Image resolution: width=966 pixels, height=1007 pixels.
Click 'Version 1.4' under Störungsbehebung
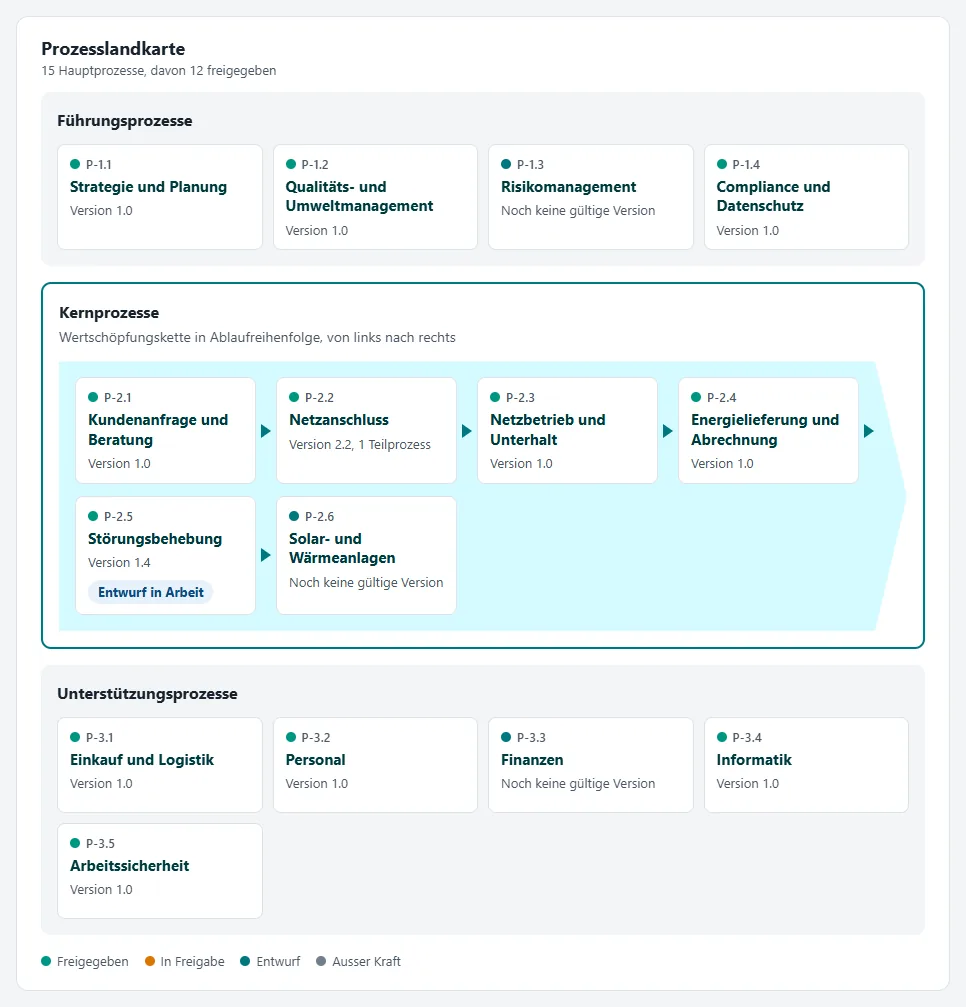coord(119,563)
